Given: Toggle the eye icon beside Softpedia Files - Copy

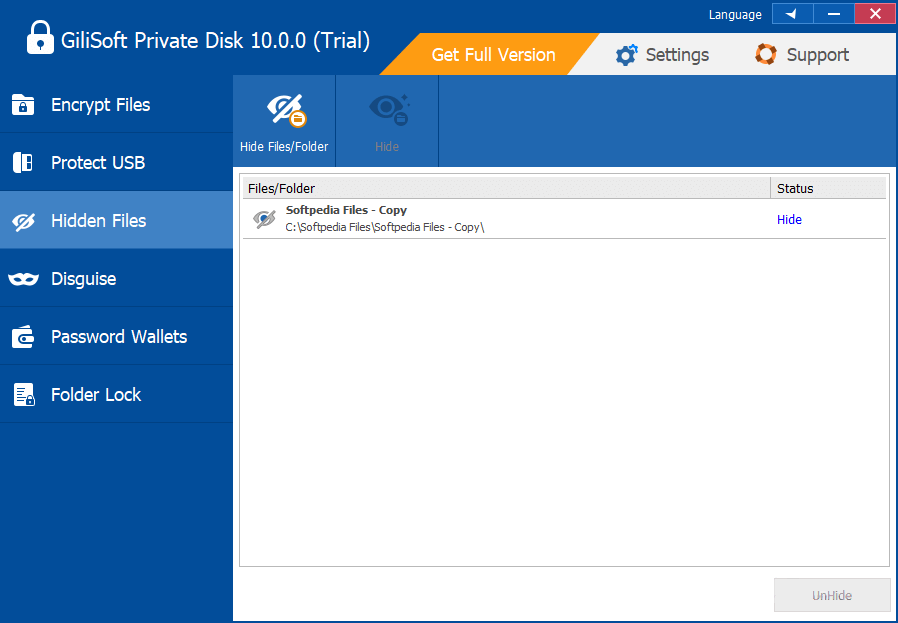Looking at the screenshot, I should coord(264,219).
